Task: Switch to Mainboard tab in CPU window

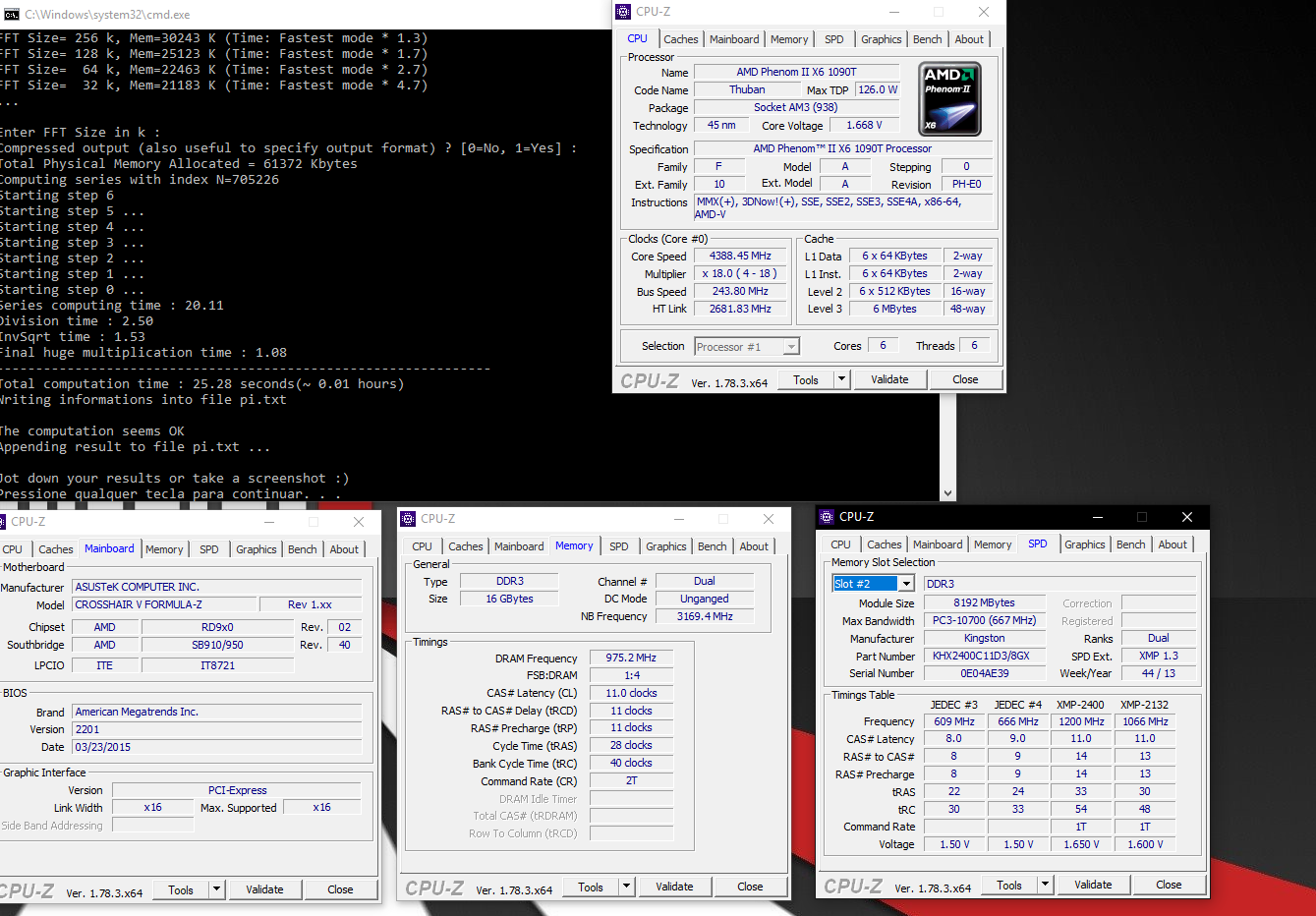Action: coord(734,39)
